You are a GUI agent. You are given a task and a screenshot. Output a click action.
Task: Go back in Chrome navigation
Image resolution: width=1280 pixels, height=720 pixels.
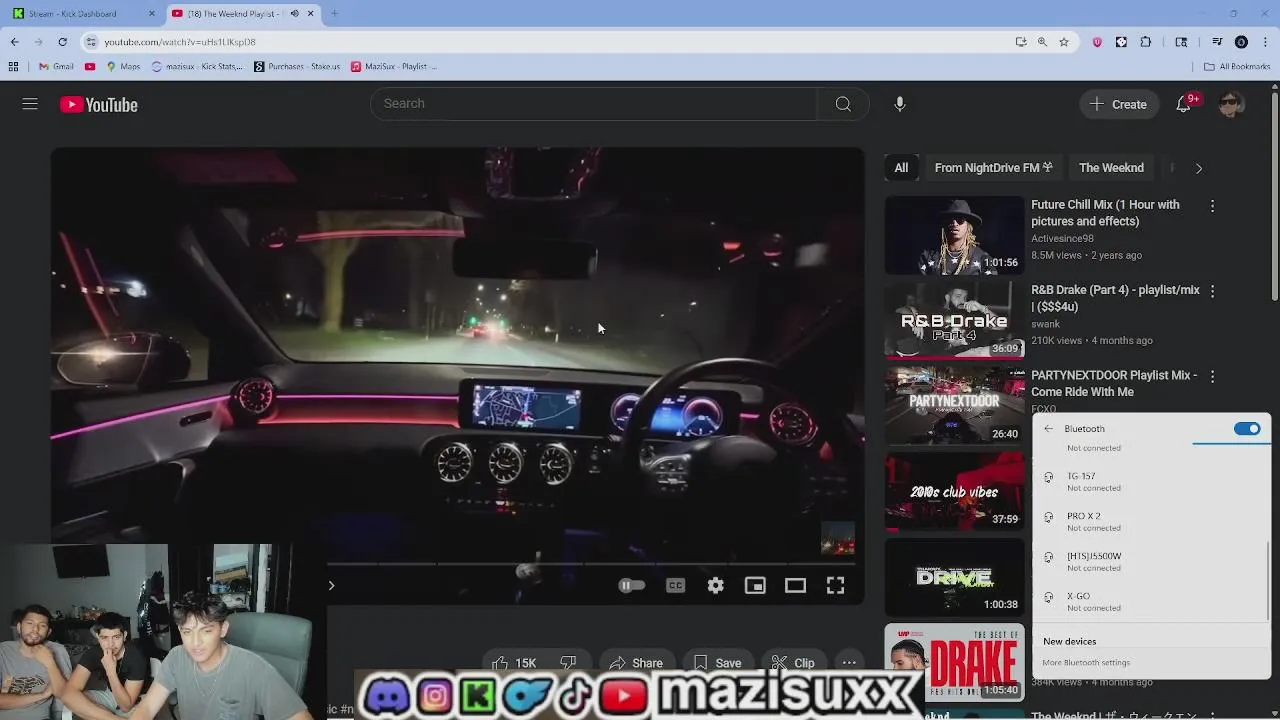(x=14, y=42)
